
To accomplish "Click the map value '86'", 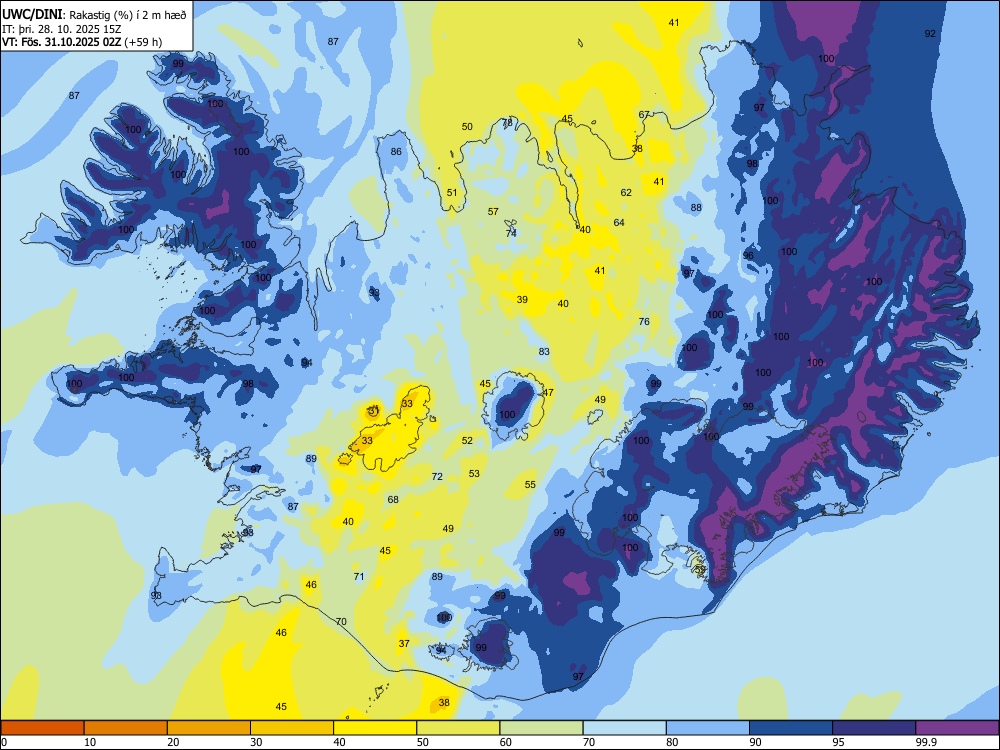I will click(x=396, y=152).
